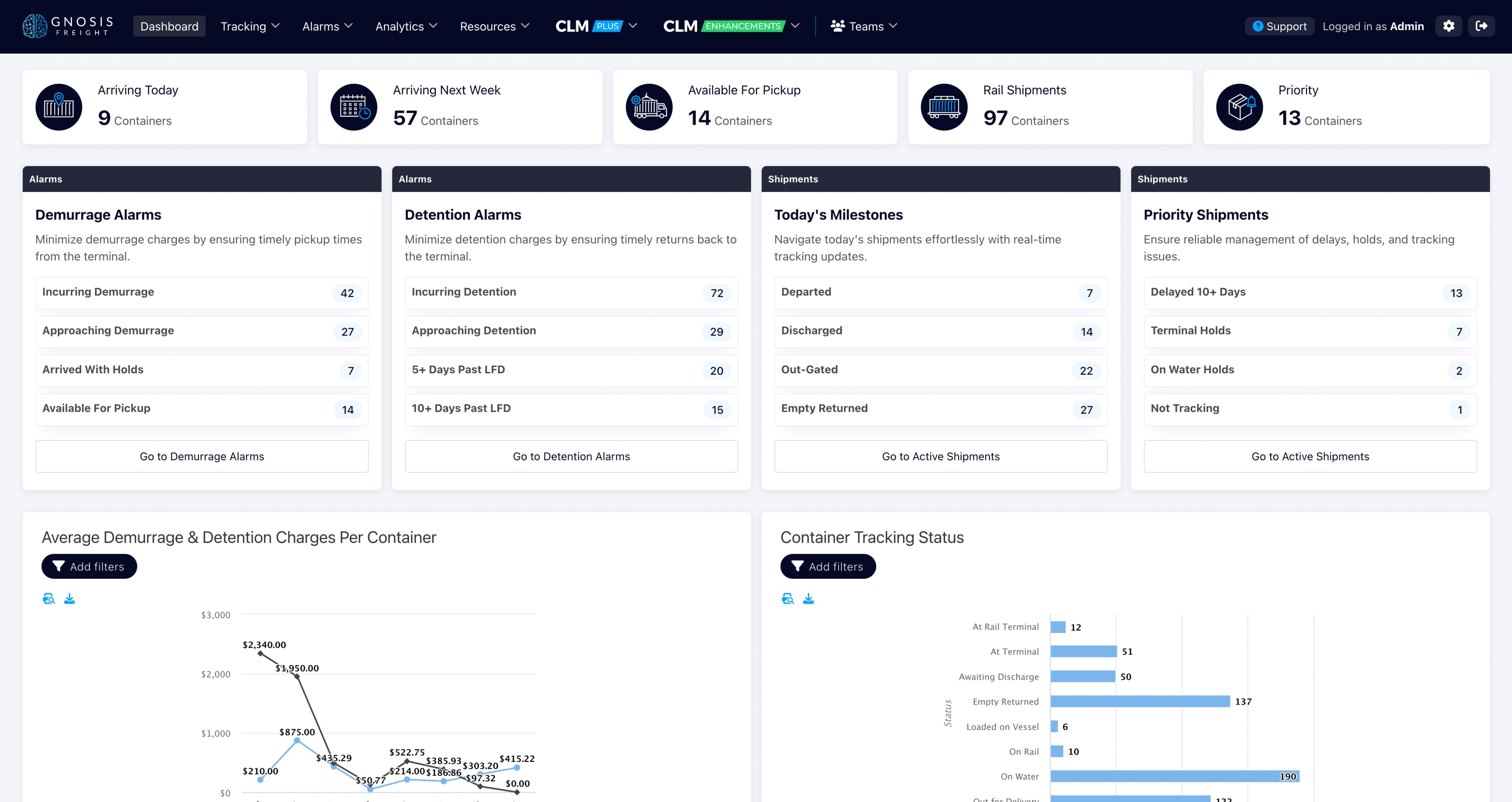Click the Rail Shipments train icon

[944, 107]
